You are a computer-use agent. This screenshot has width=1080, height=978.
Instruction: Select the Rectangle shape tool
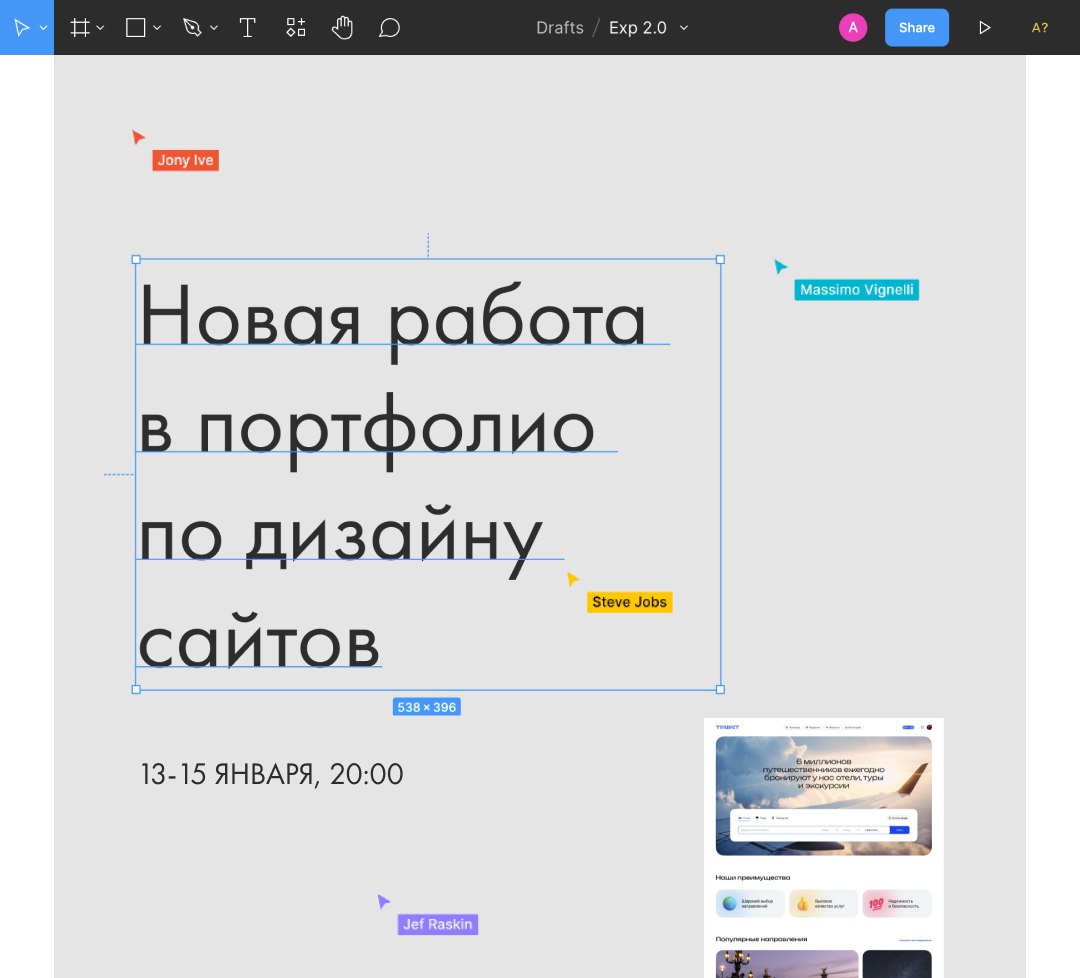[x=136, y=28]
